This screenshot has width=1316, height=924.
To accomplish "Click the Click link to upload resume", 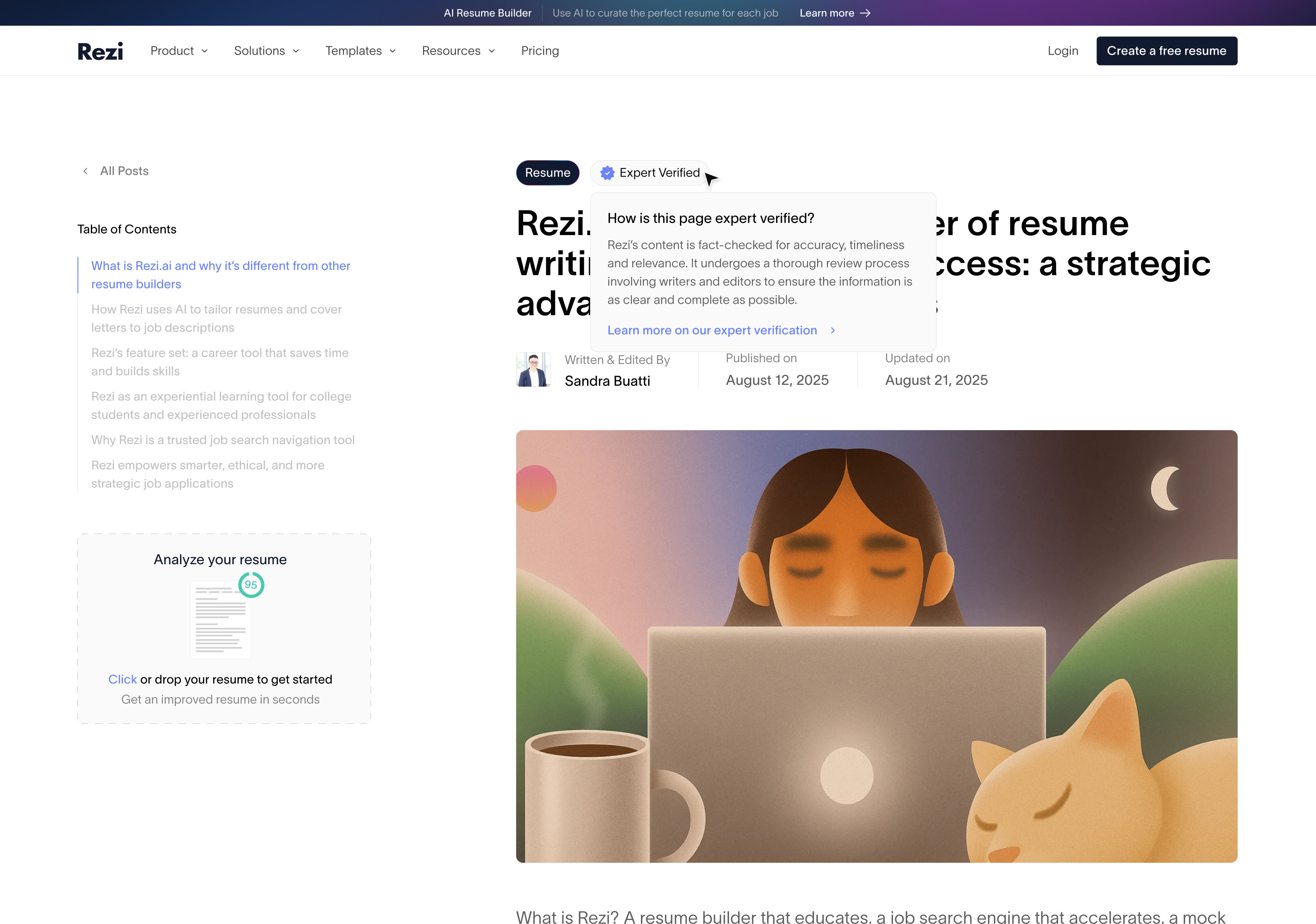I will [122, 679].
